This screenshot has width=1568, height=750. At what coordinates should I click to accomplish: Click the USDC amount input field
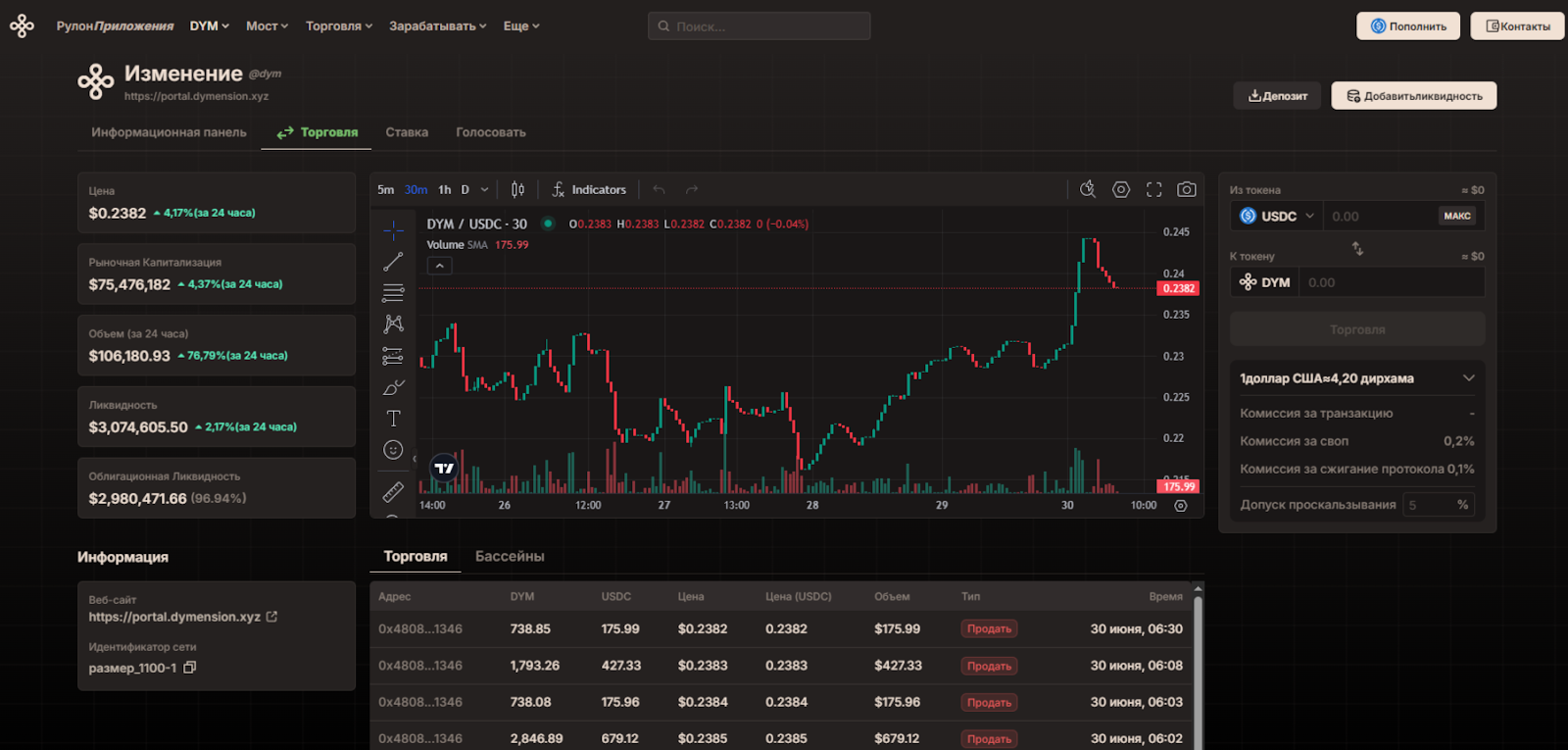click(1380, 216)
